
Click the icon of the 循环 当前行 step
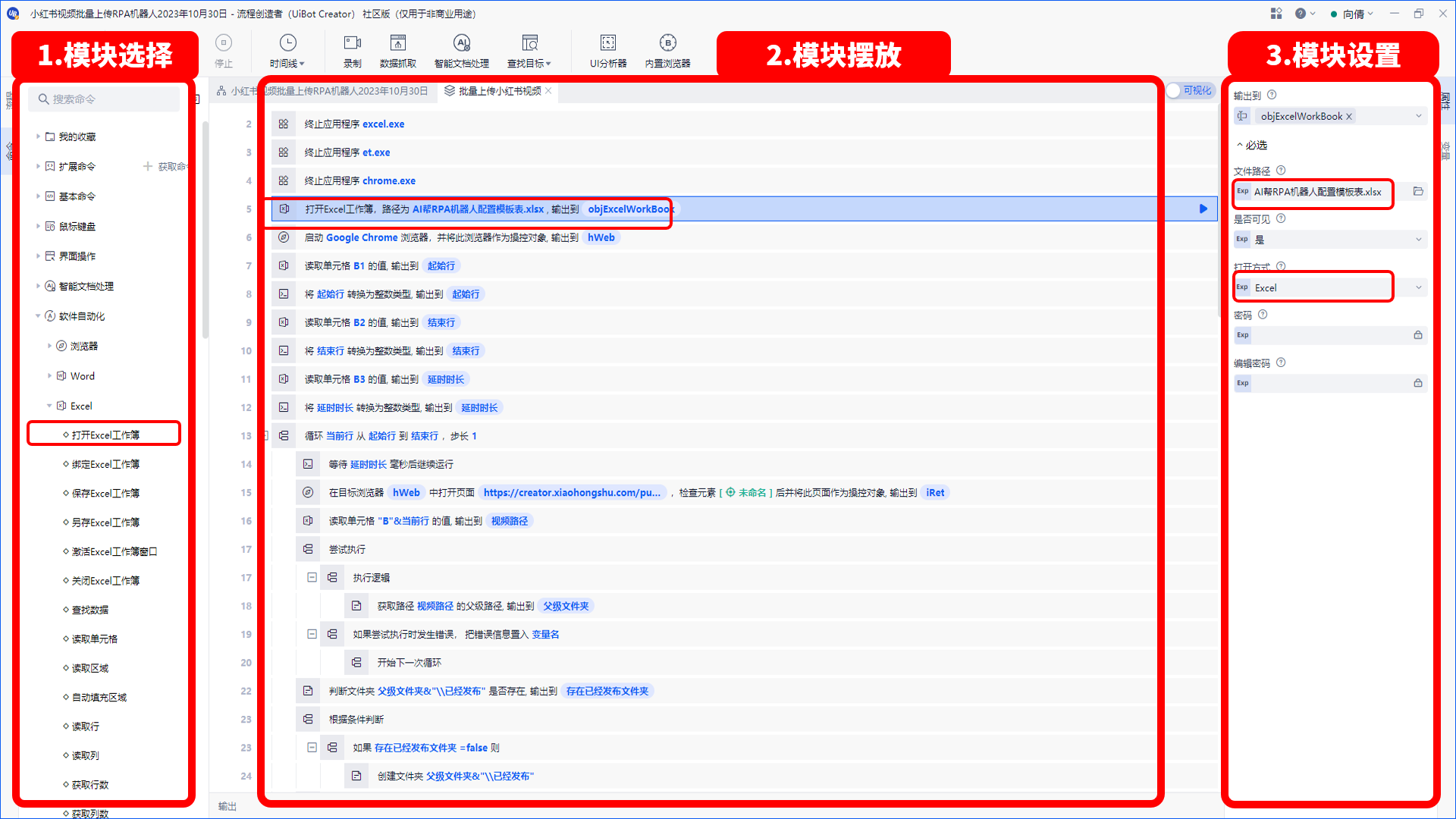pos(284,436)
